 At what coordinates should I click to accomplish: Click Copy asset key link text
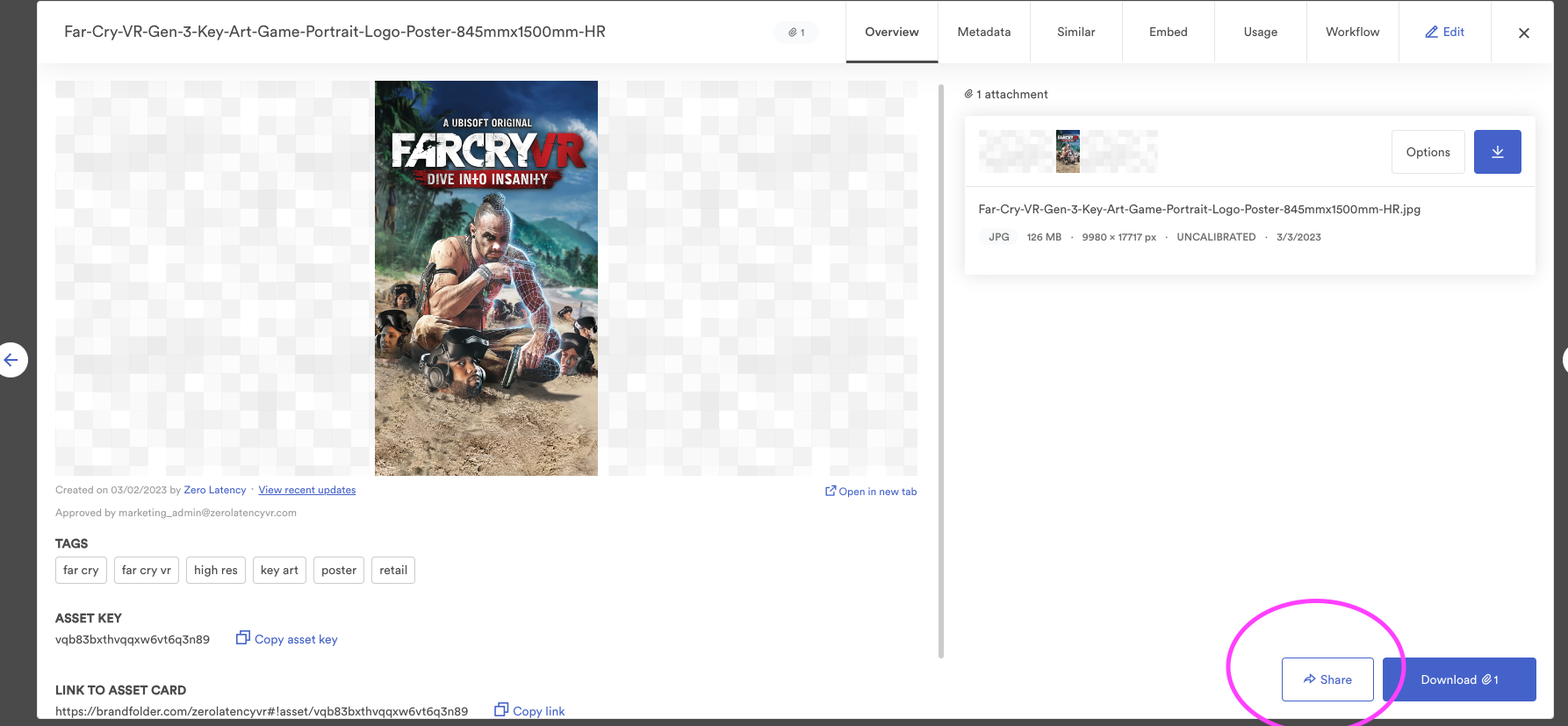[x=296, y=639]
